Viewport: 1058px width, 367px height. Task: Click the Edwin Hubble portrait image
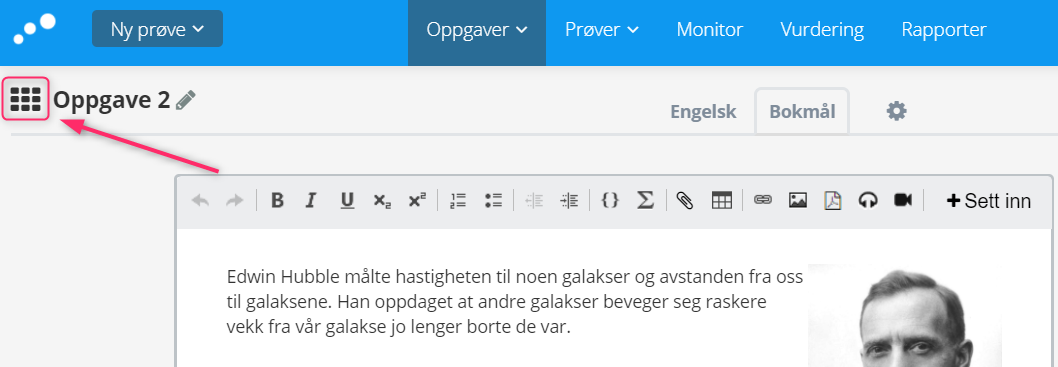905,315
